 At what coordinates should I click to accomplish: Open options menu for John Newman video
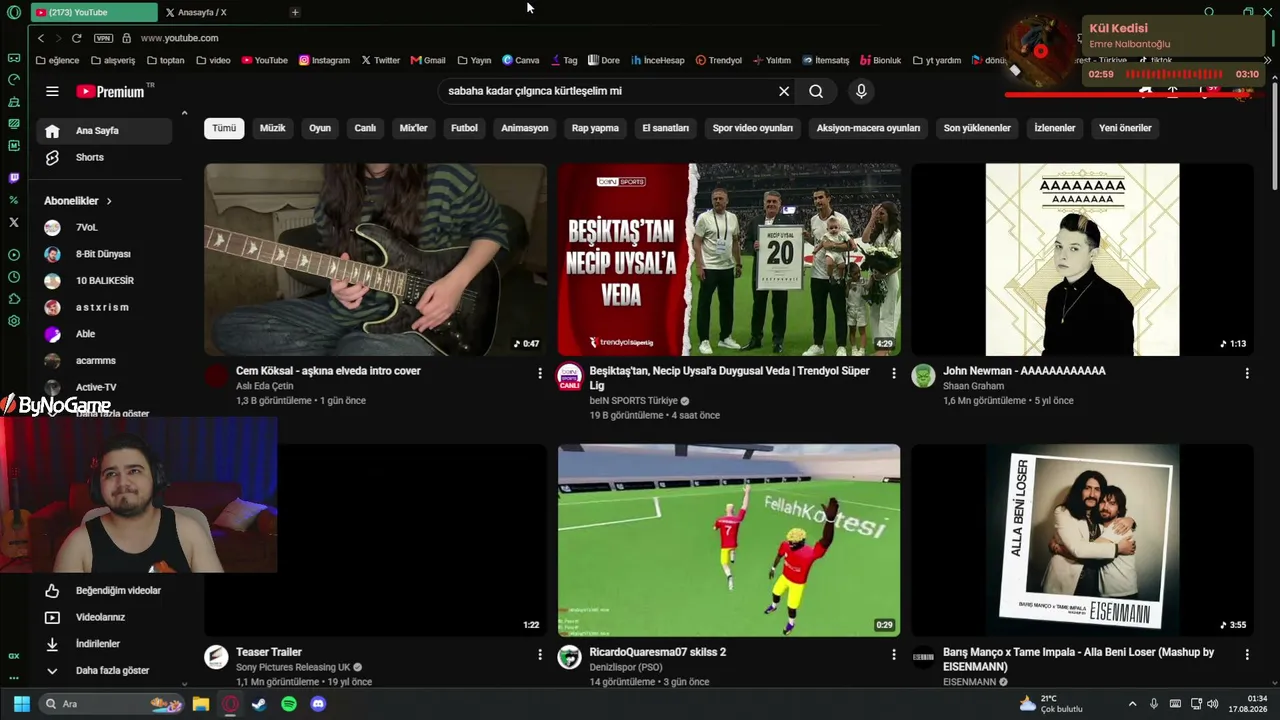pos(1247,373)
